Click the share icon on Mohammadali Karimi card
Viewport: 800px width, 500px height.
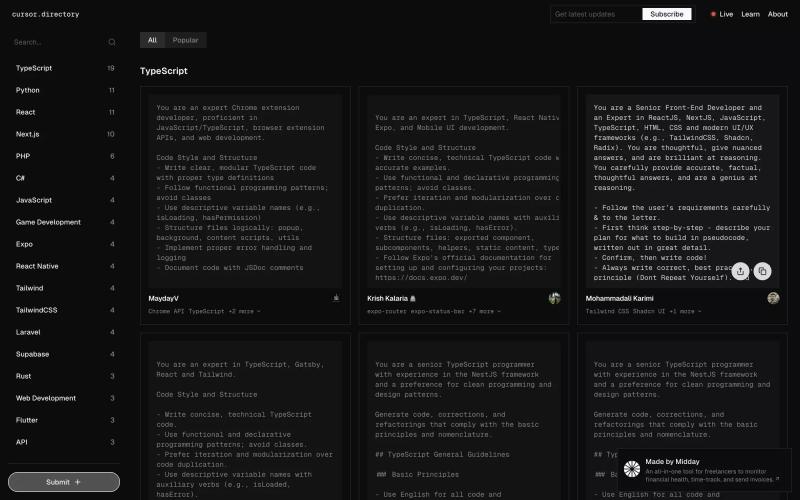pos(740,271)
